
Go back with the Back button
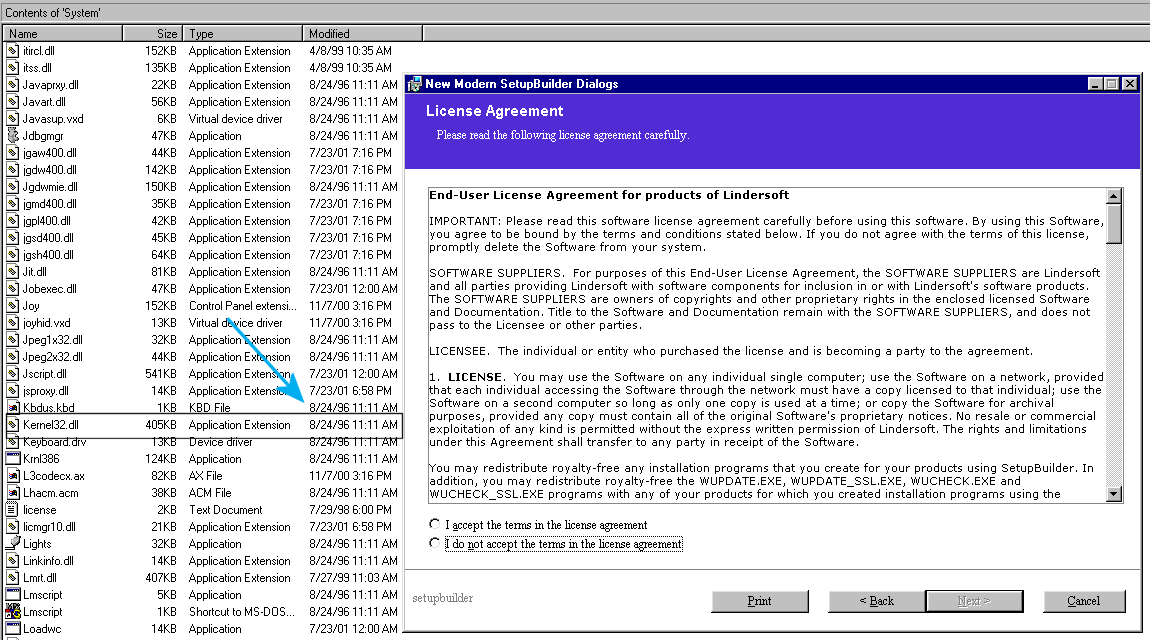click(876, 601)
